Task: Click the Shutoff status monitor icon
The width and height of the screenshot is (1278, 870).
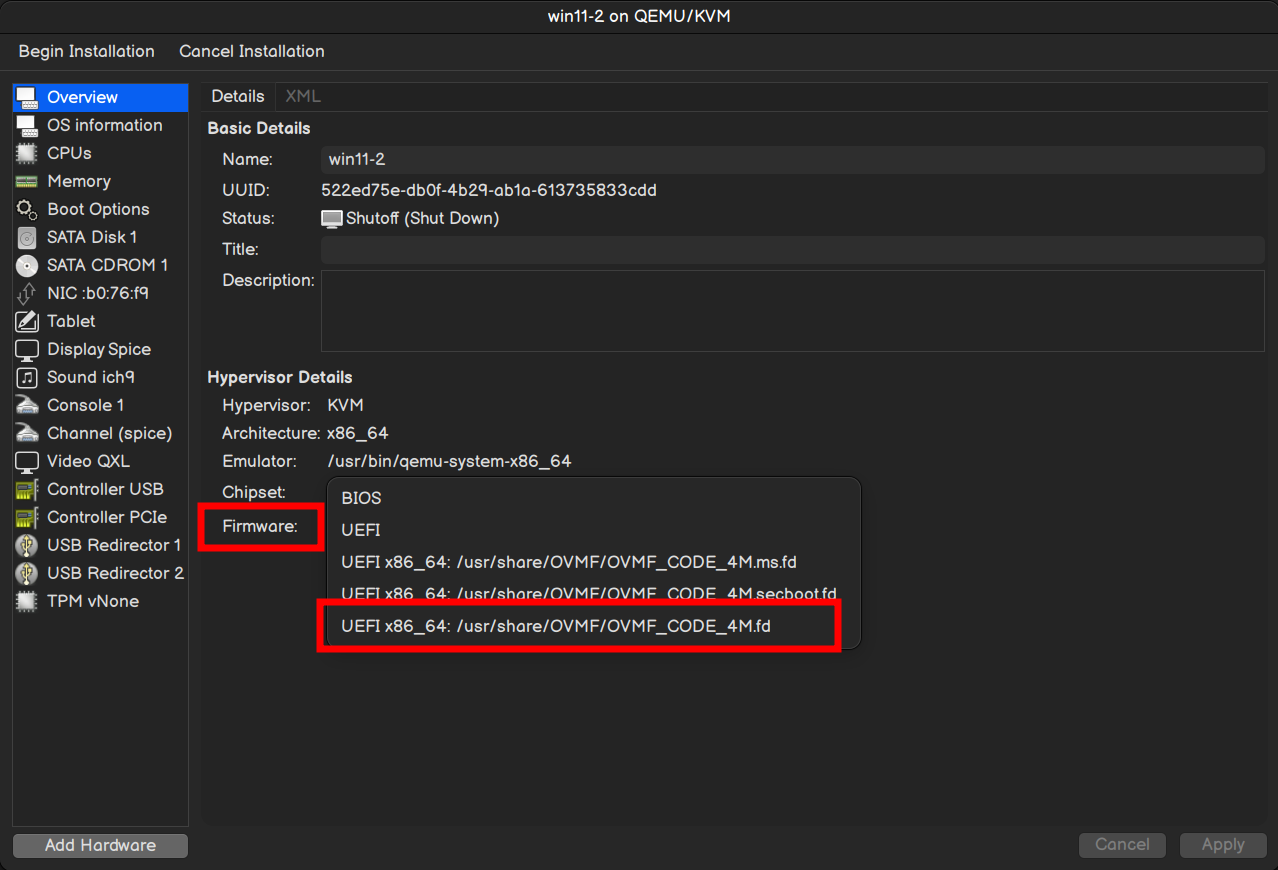Action: (332, 218)
